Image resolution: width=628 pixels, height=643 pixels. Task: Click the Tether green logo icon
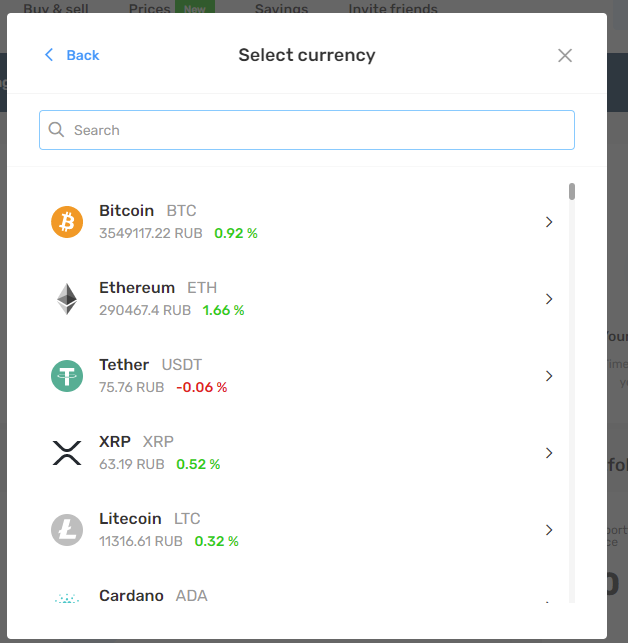coord(67,376)
